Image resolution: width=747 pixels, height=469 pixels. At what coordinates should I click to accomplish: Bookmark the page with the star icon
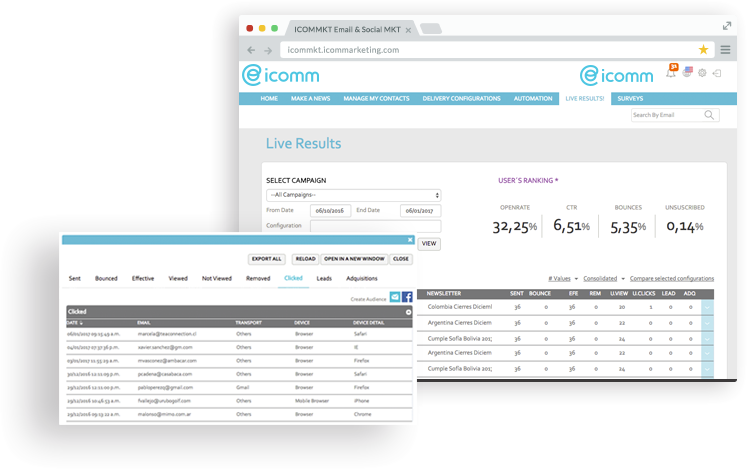click(703, 50)
